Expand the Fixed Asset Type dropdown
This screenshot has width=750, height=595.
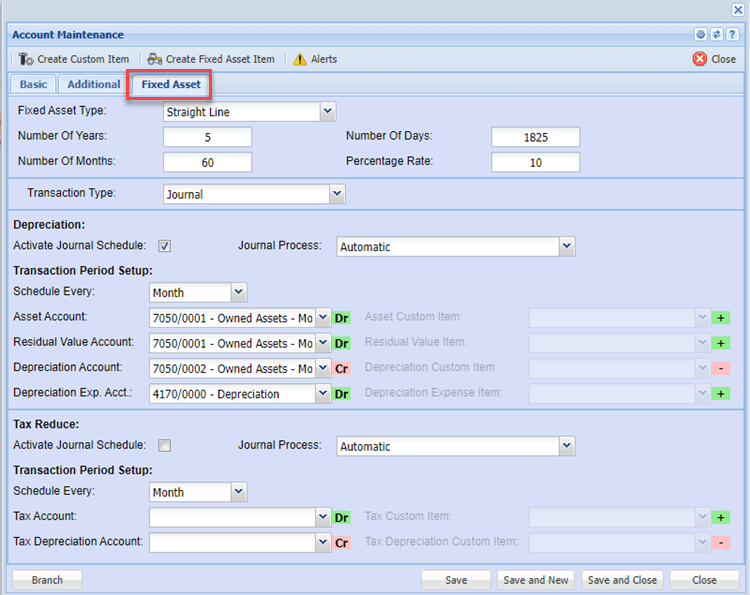328,112
